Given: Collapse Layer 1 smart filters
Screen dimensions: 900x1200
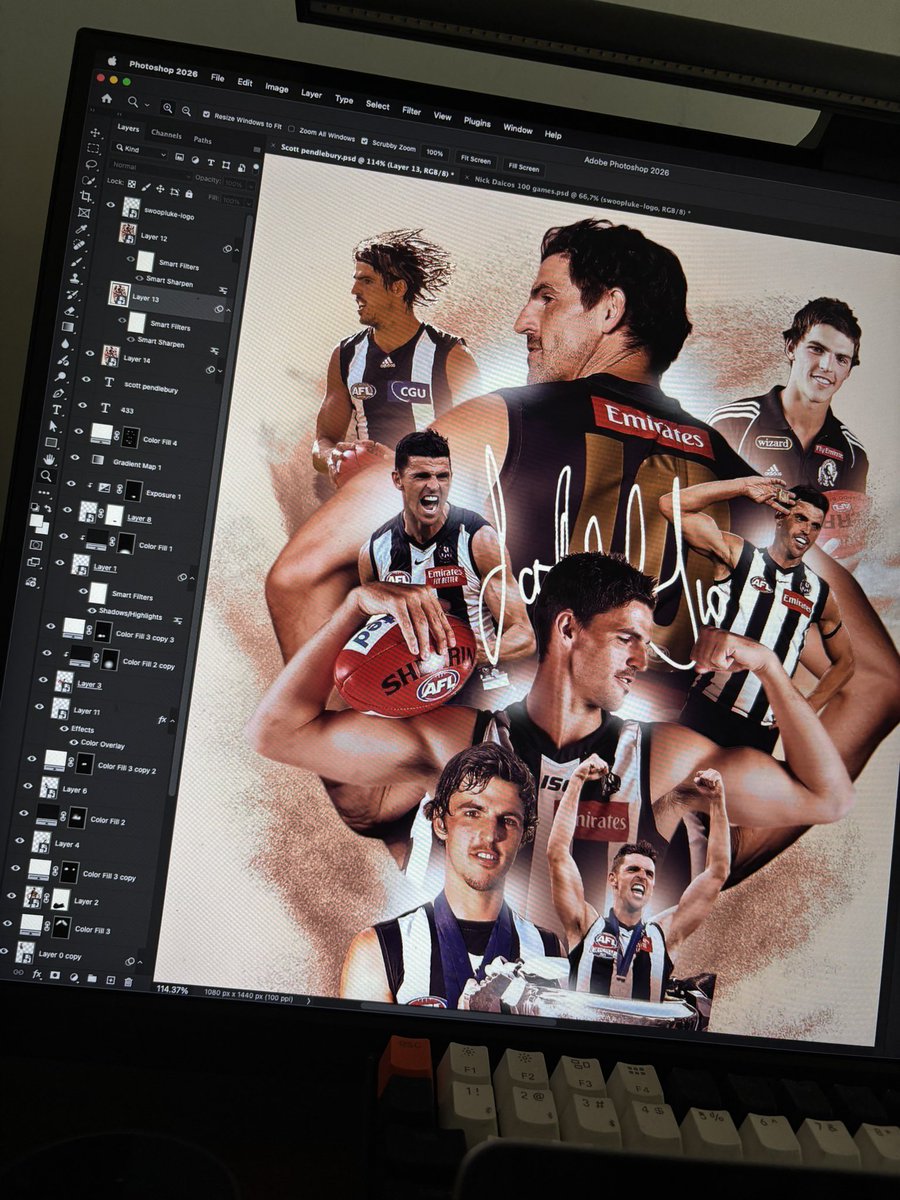Looking at the screenshot, I should click(192, 578).
